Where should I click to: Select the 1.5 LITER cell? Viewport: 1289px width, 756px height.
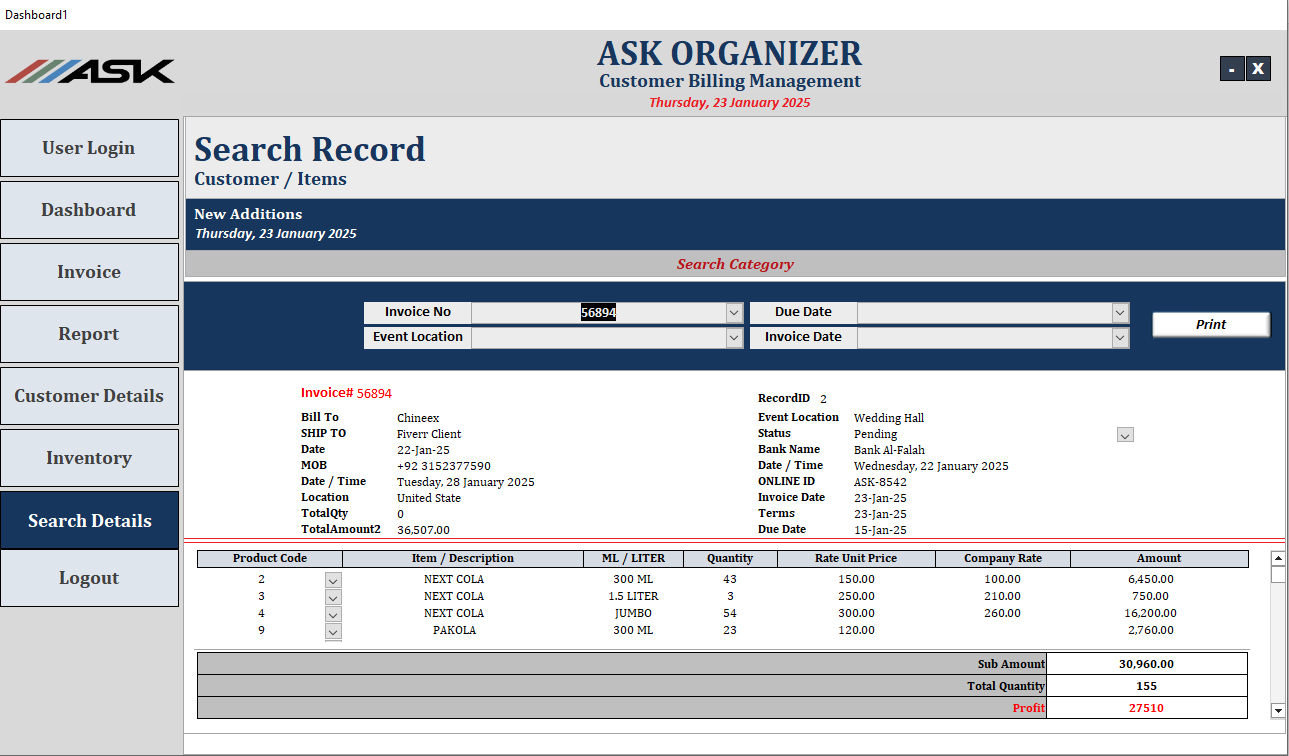coord(634,597)
